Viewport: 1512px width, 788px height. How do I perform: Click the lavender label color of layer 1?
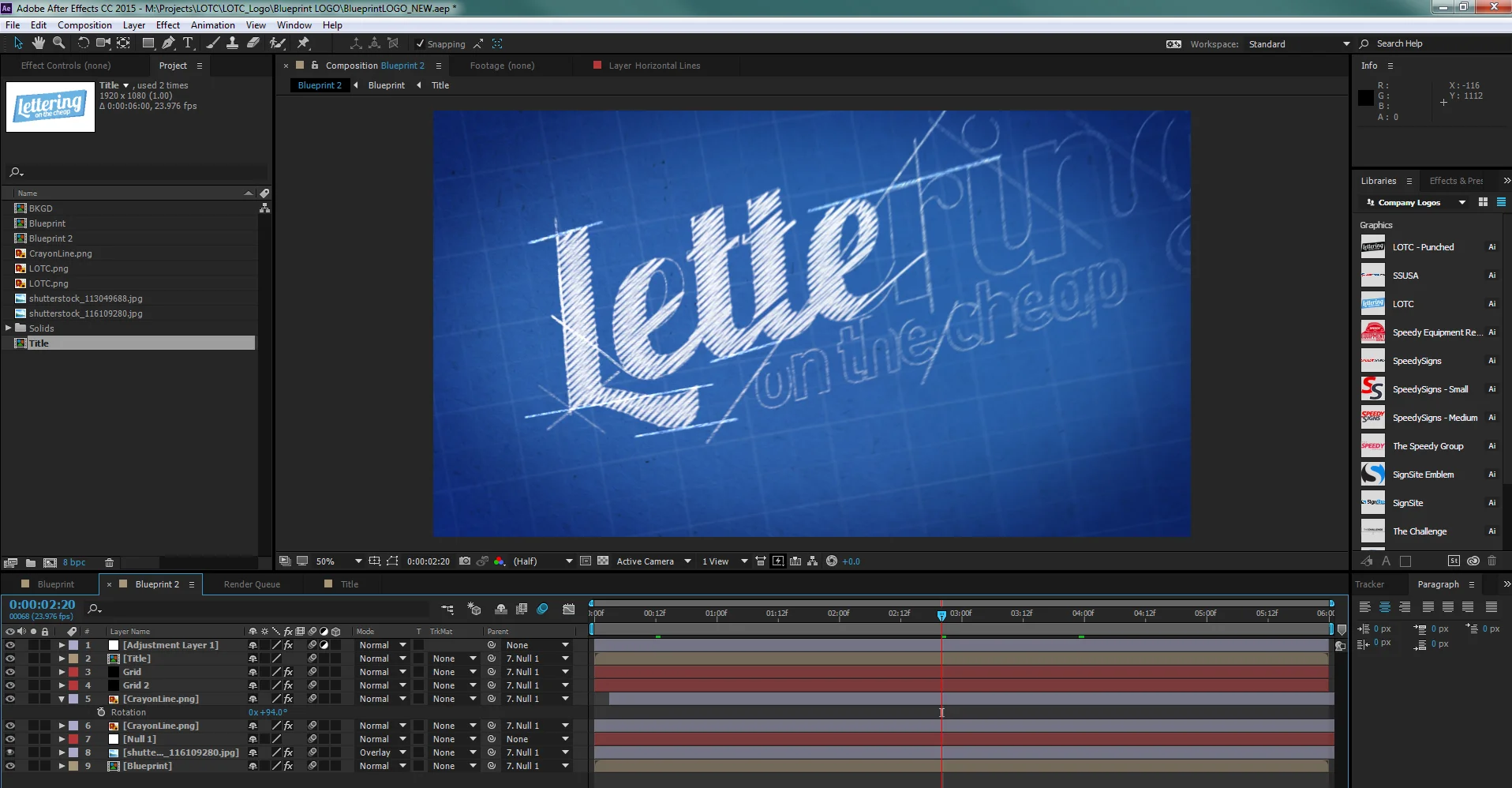click(x=73, y=645)
